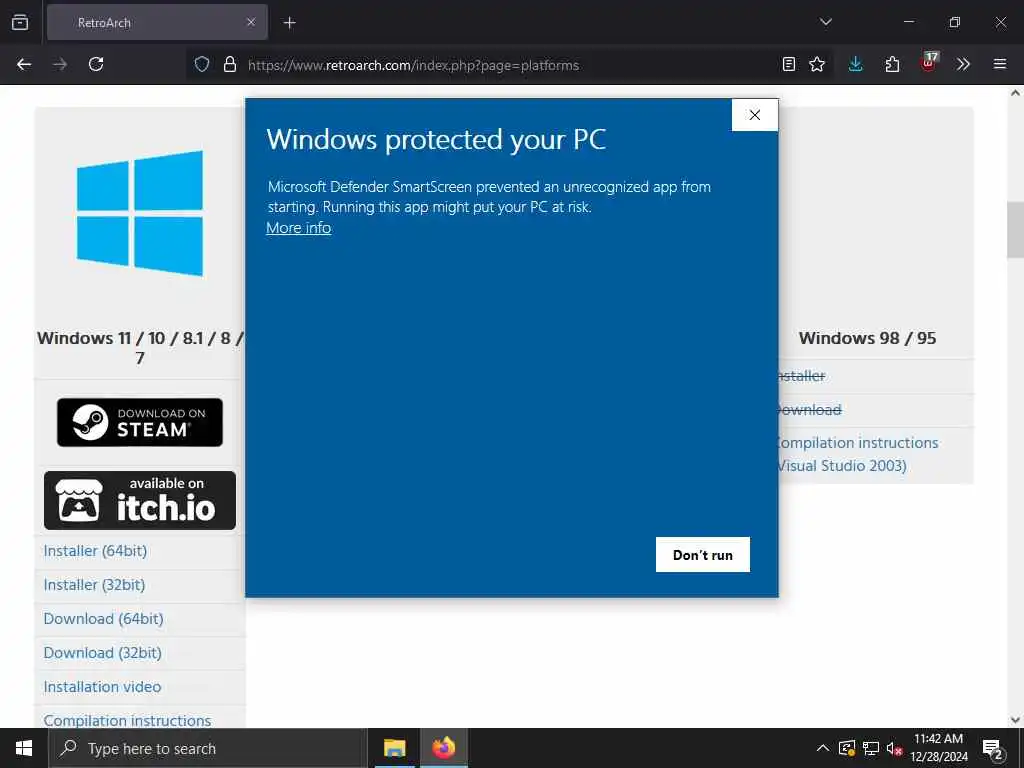Click the page vertical scrollbar thumb
The image size is (1024, 768).
(x=1015, y=230)
